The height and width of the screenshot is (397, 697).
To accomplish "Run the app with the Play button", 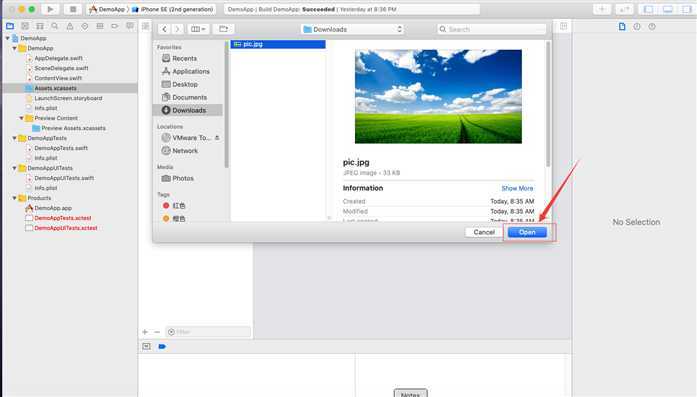I will (x=50, y=9).
